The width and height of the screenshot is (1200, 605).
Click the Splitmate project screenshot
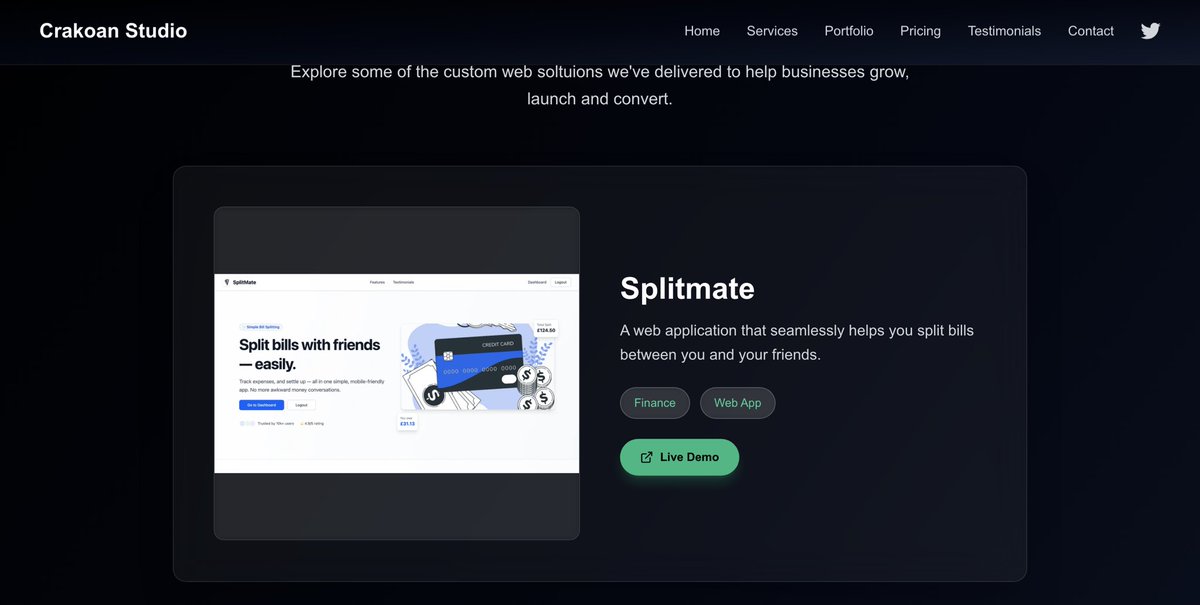tap(396, 372)
